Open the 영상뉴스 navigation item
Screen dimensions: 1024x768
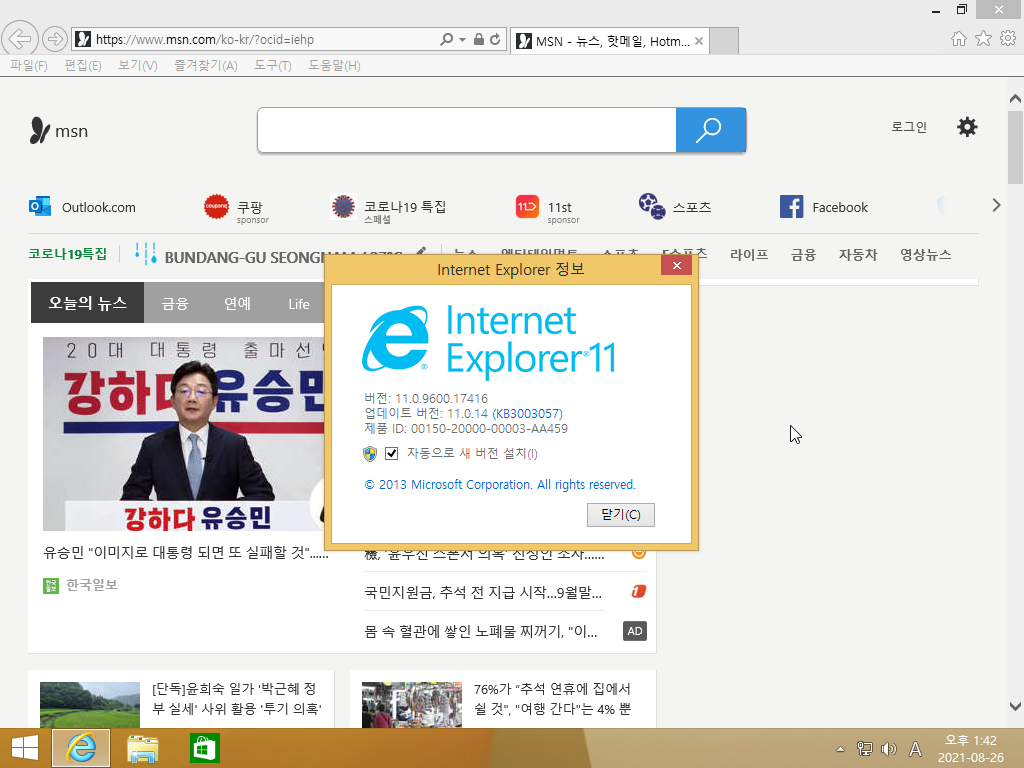[925, 254]
